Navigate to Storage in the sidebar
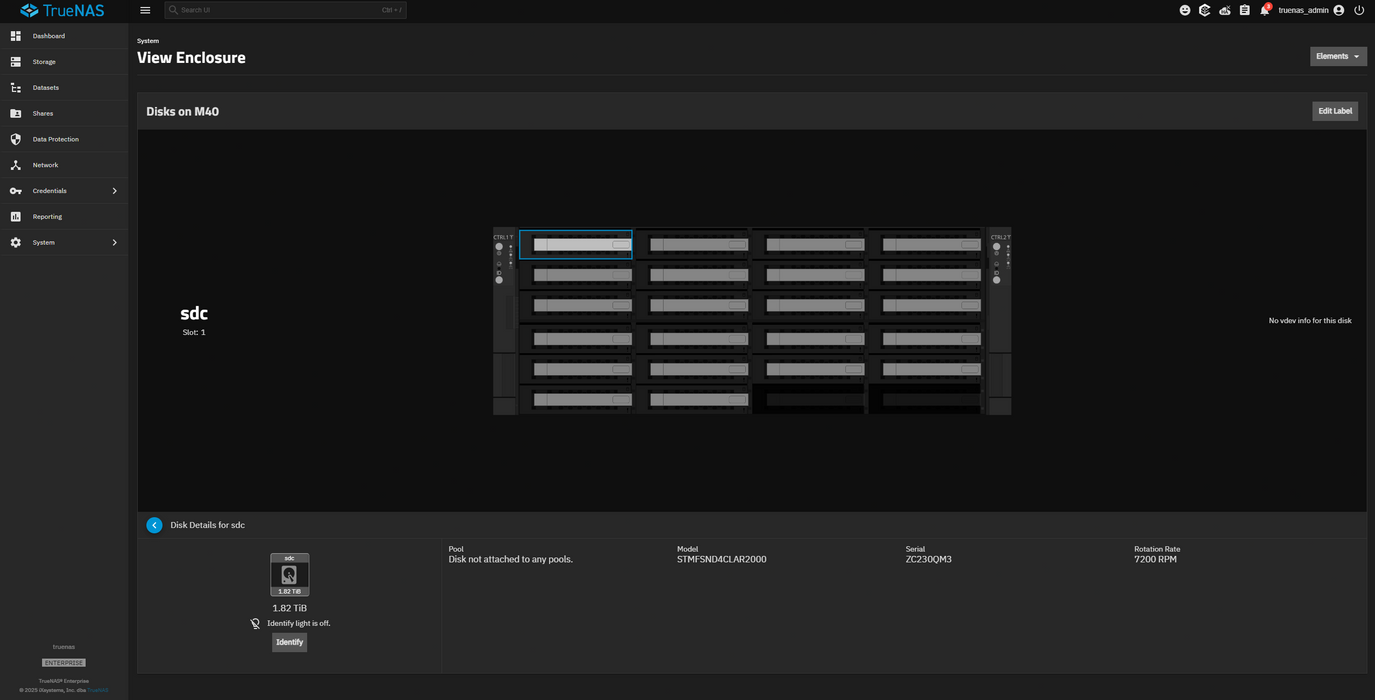The height and width of the screenshot is (700, 1375). pyautogui.click(x=44, y=62)
